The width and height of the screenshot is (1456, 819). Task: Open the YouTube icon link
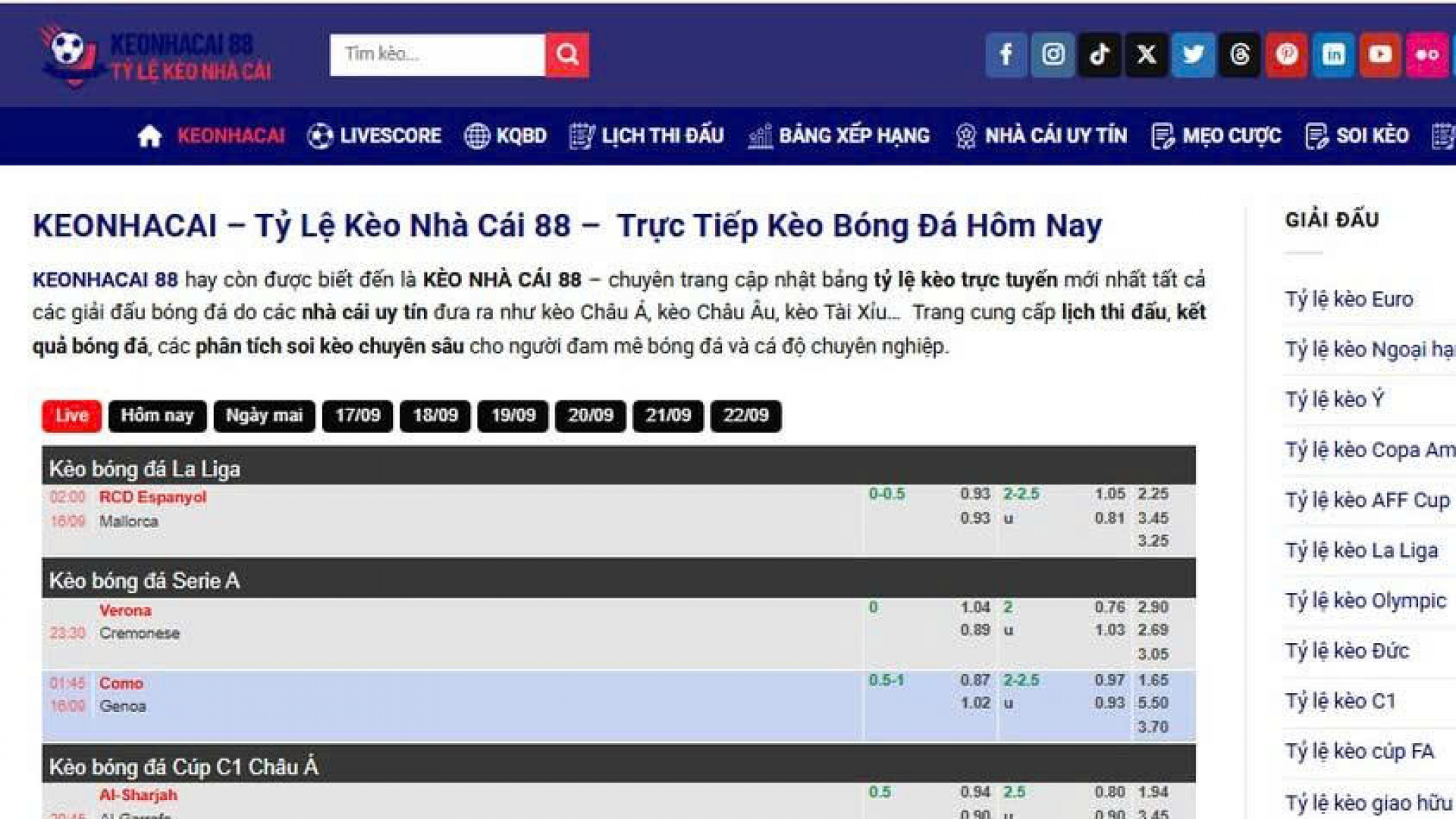(x=1379, y=55)
